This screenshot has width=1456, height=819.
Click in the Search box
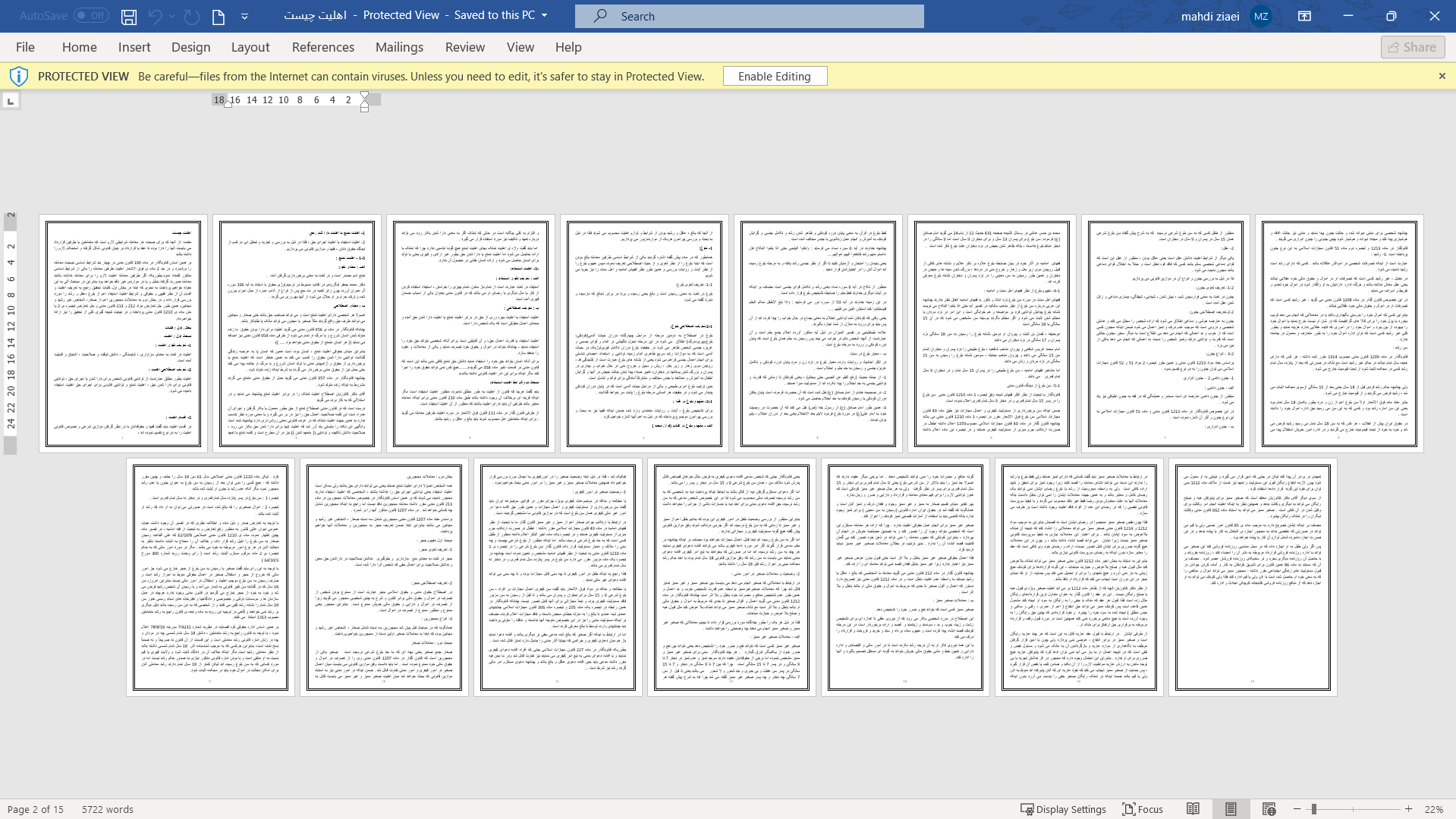coord(749,16)
